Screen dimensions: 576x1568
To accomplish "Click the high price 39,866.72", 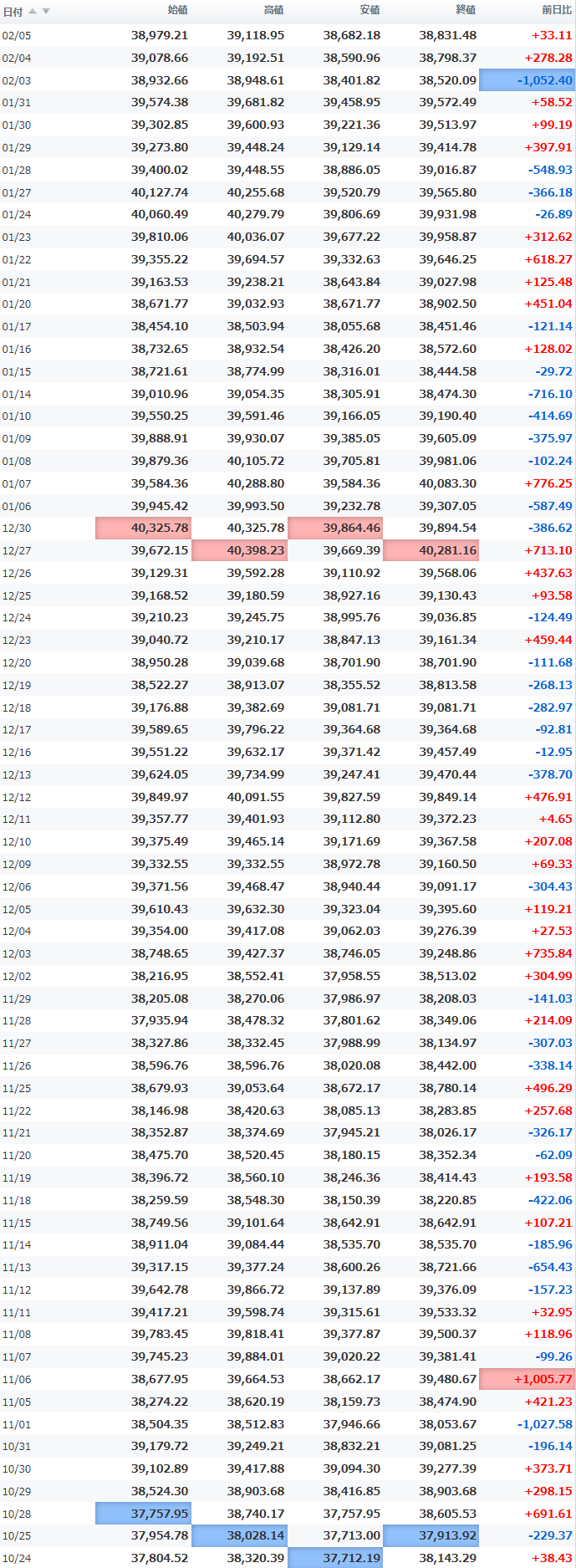I will [x=256, y=1290].
